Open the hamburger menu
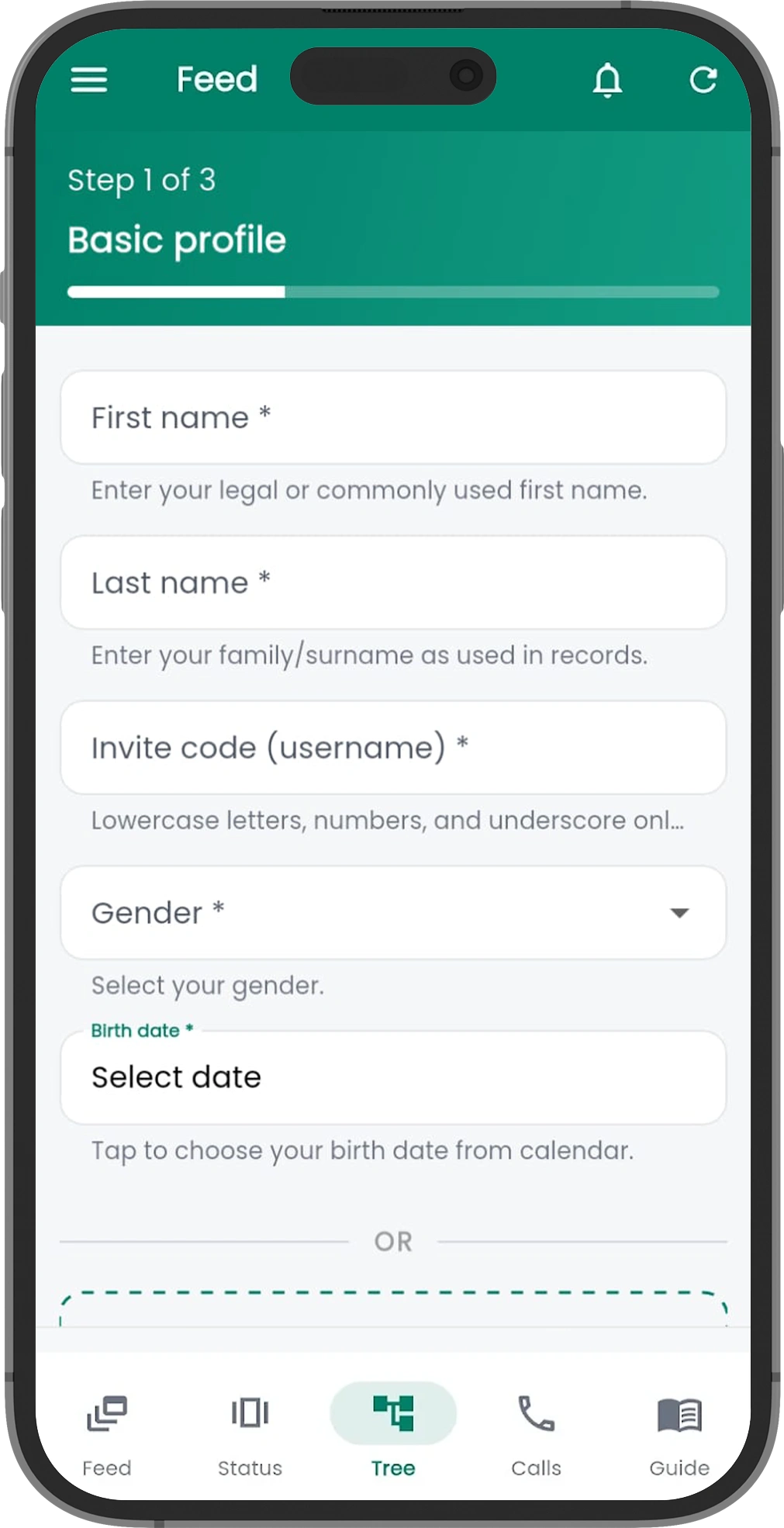This screenshot has height=1528, width=784. click(x=89, y=80)
